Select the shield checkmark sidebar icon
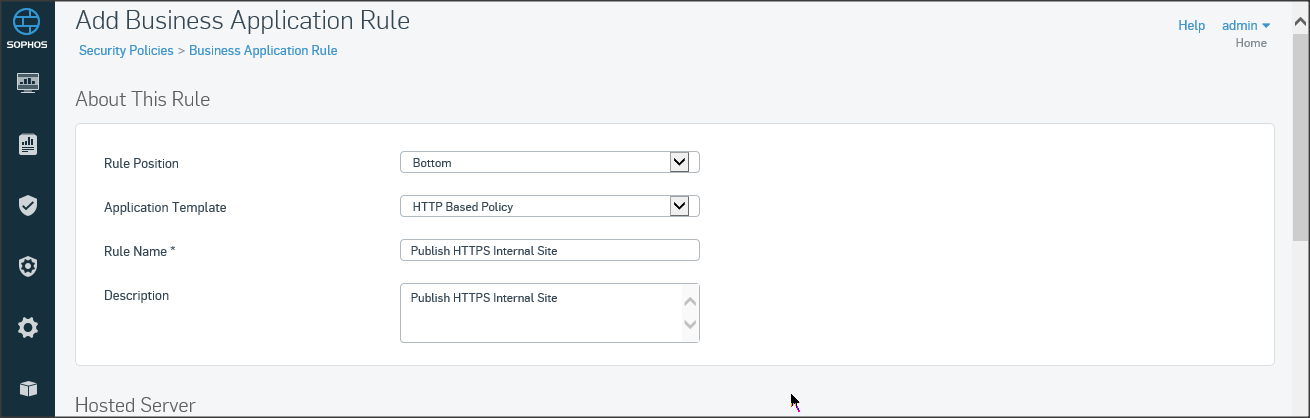Viewport: 1310px width, 418px height. [x=28, y=206]
